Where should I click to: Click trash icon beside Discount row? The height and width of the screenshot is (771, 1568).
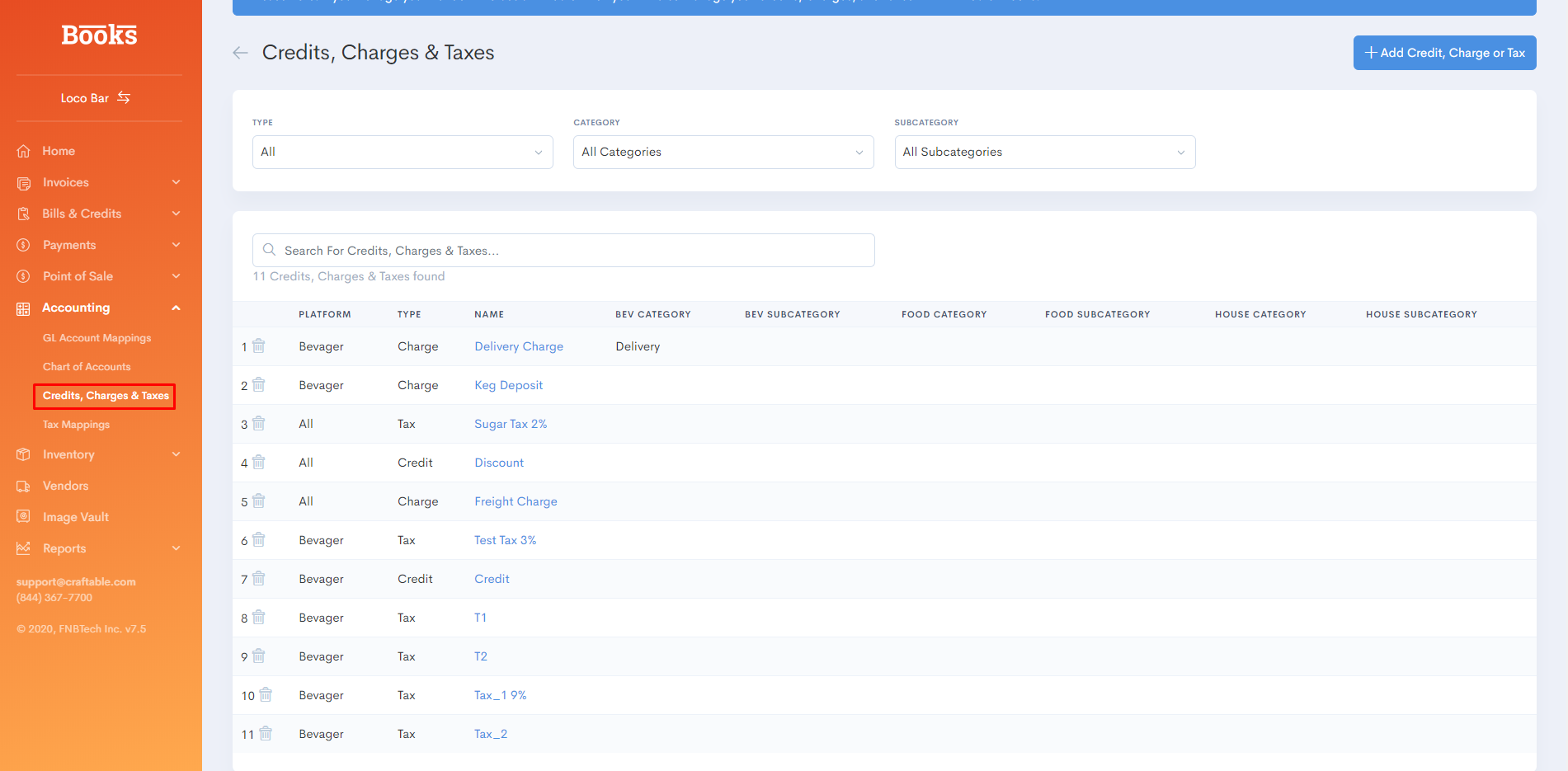[259, 462]
